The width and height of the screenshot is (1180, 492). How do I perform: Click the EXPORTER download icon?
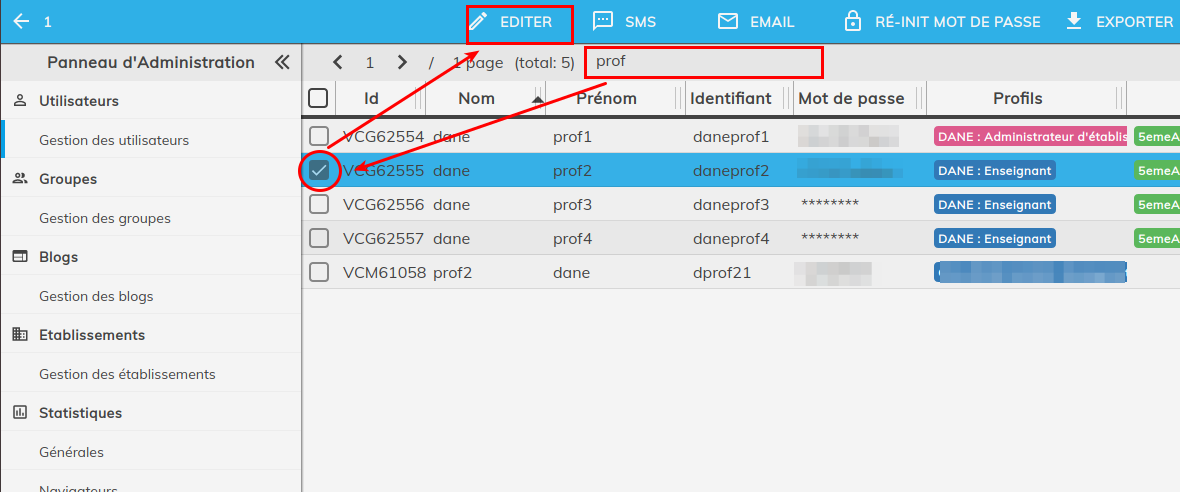1074,21
